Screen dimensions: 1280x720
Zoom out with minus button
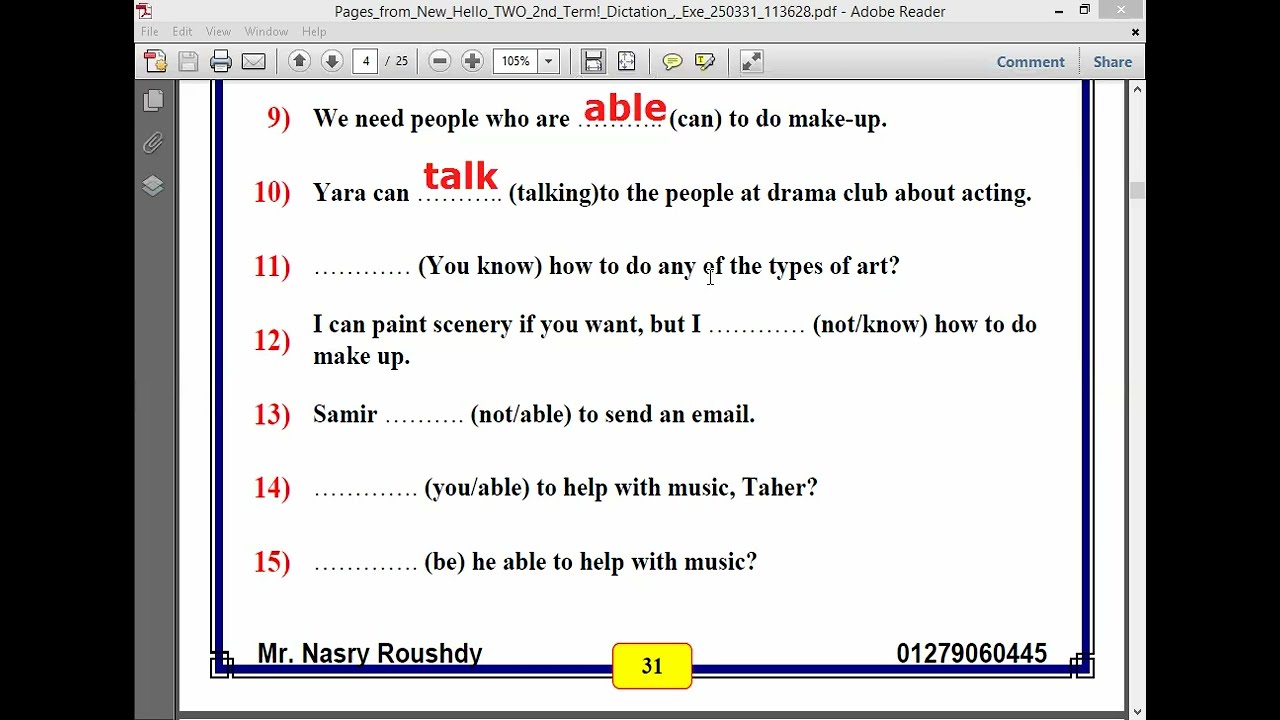pyautogui.click(x=439, y=62)
